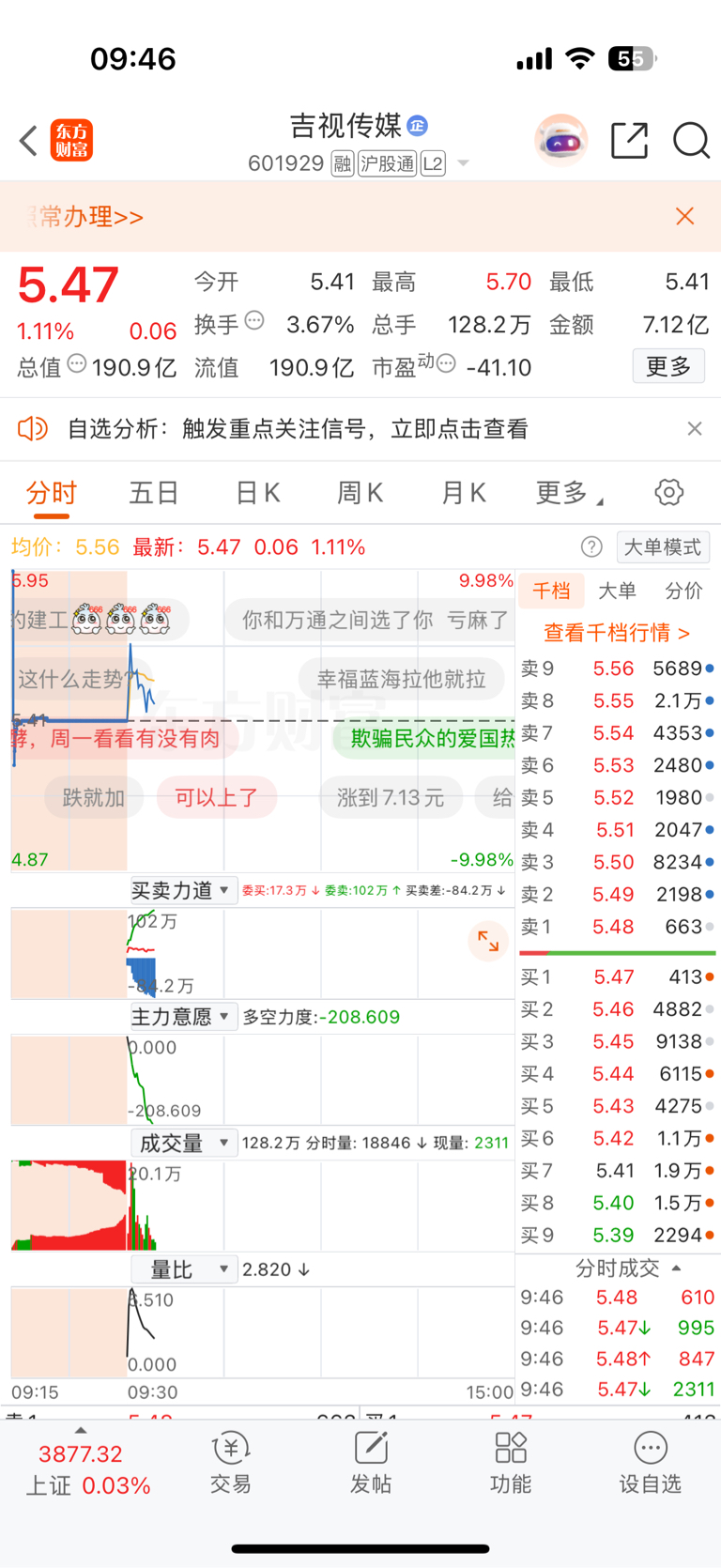Image resolution: width=721 pixels, height=1568 pixels.
Task: Tap the 幸福蓝海拉他就拉 comment bubble
Action: 401,679
